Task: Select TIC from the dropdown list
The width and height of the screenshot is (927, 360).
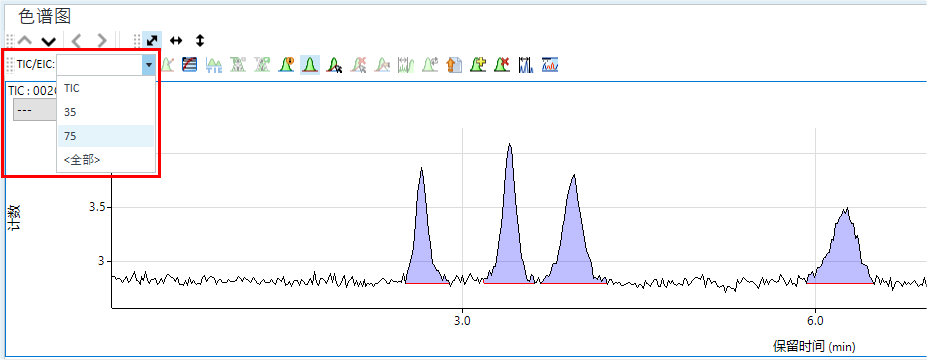Action: tap(106, 89)
